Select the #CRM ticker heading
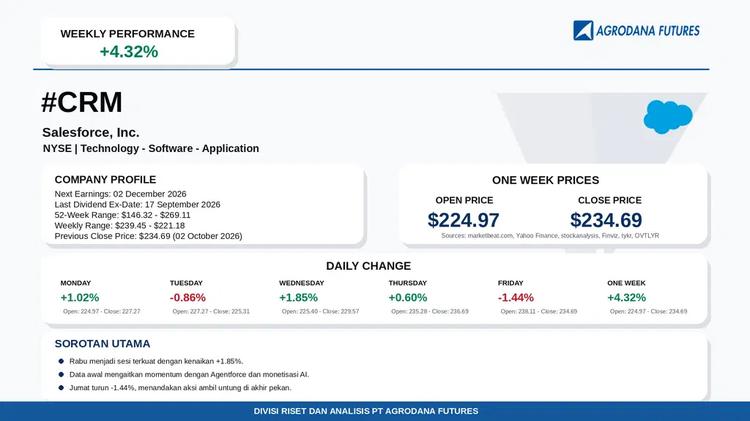Viewport: 750px width, 421px height. point(82,102)
